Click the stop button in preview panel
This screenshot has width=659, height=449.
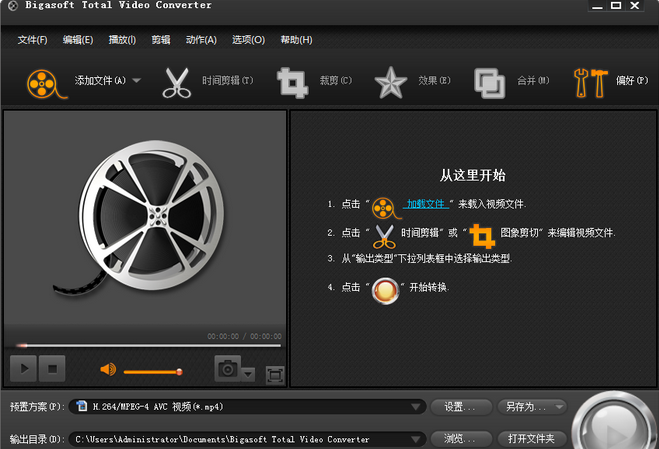point(52,369)
